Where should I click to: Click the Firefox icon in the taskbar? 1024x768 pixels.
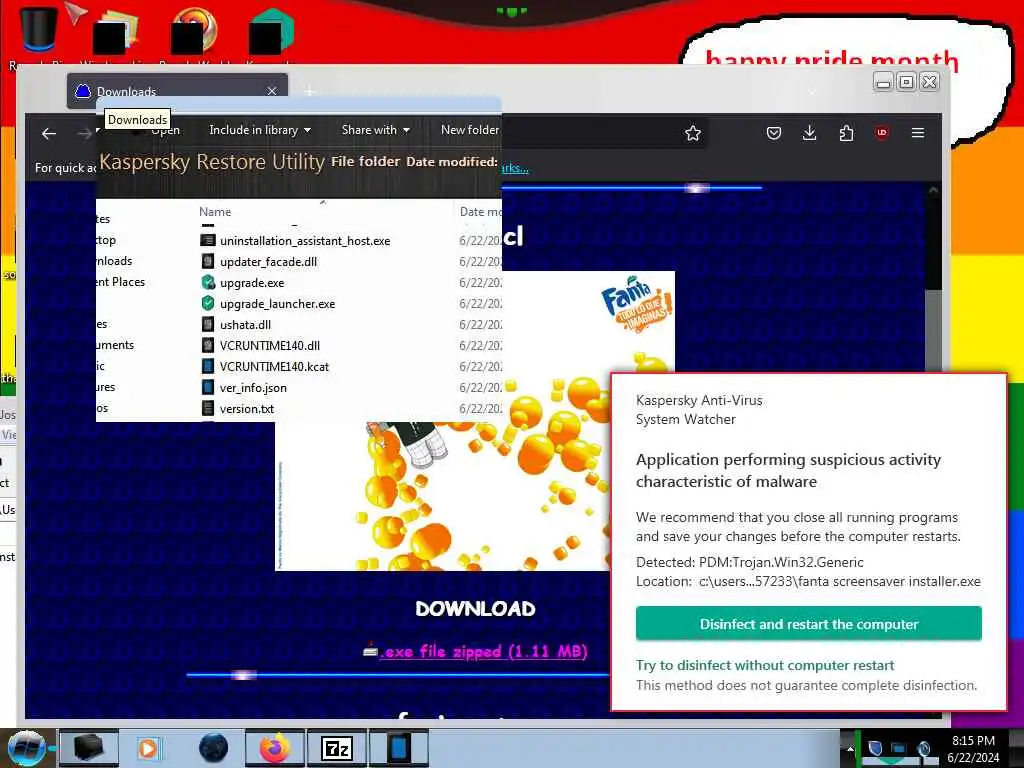point(274,748)
